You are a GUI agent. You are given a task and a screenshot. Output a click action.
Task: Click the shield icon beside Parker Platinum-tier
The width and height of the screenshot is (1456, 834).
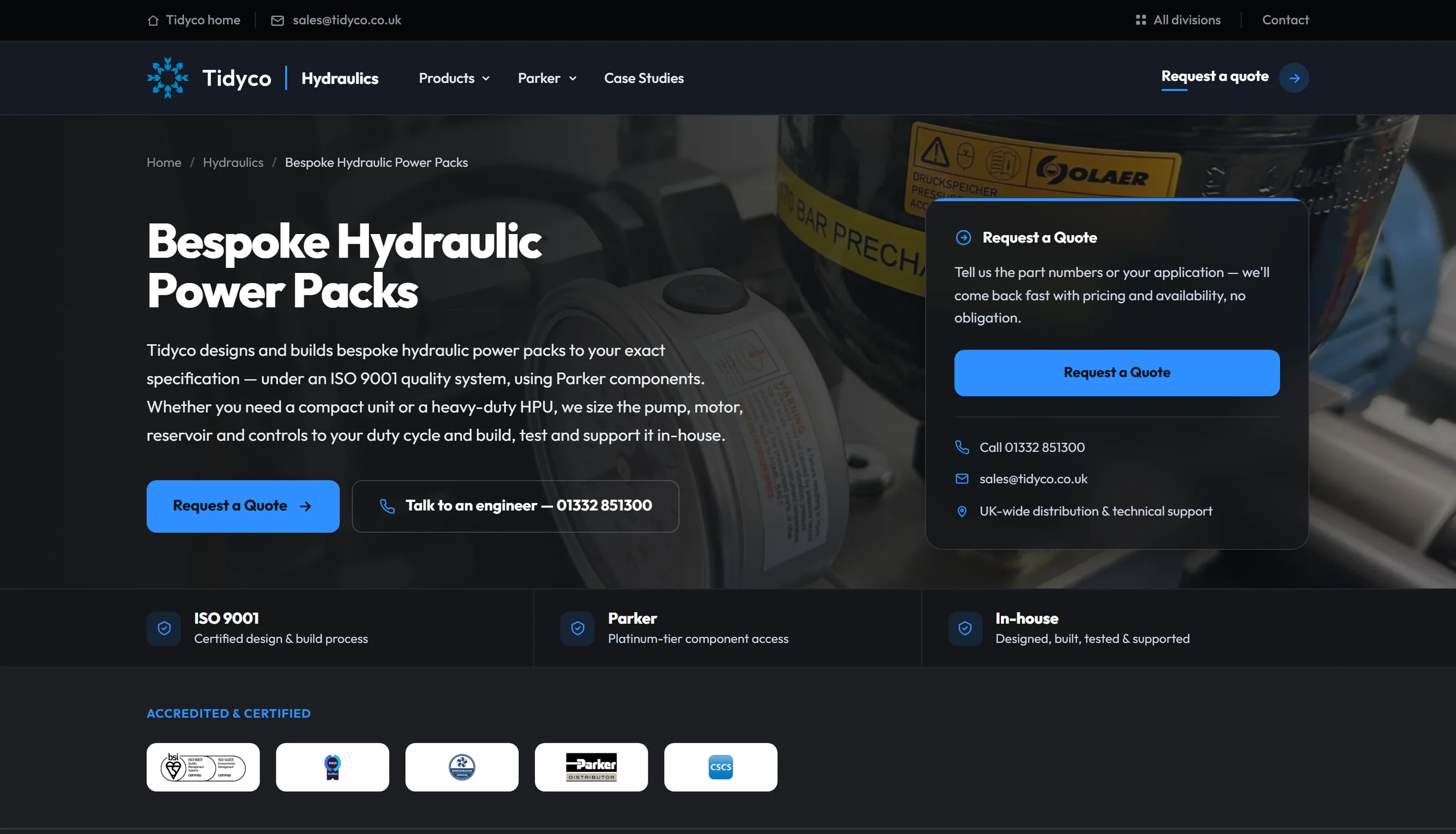577,628
